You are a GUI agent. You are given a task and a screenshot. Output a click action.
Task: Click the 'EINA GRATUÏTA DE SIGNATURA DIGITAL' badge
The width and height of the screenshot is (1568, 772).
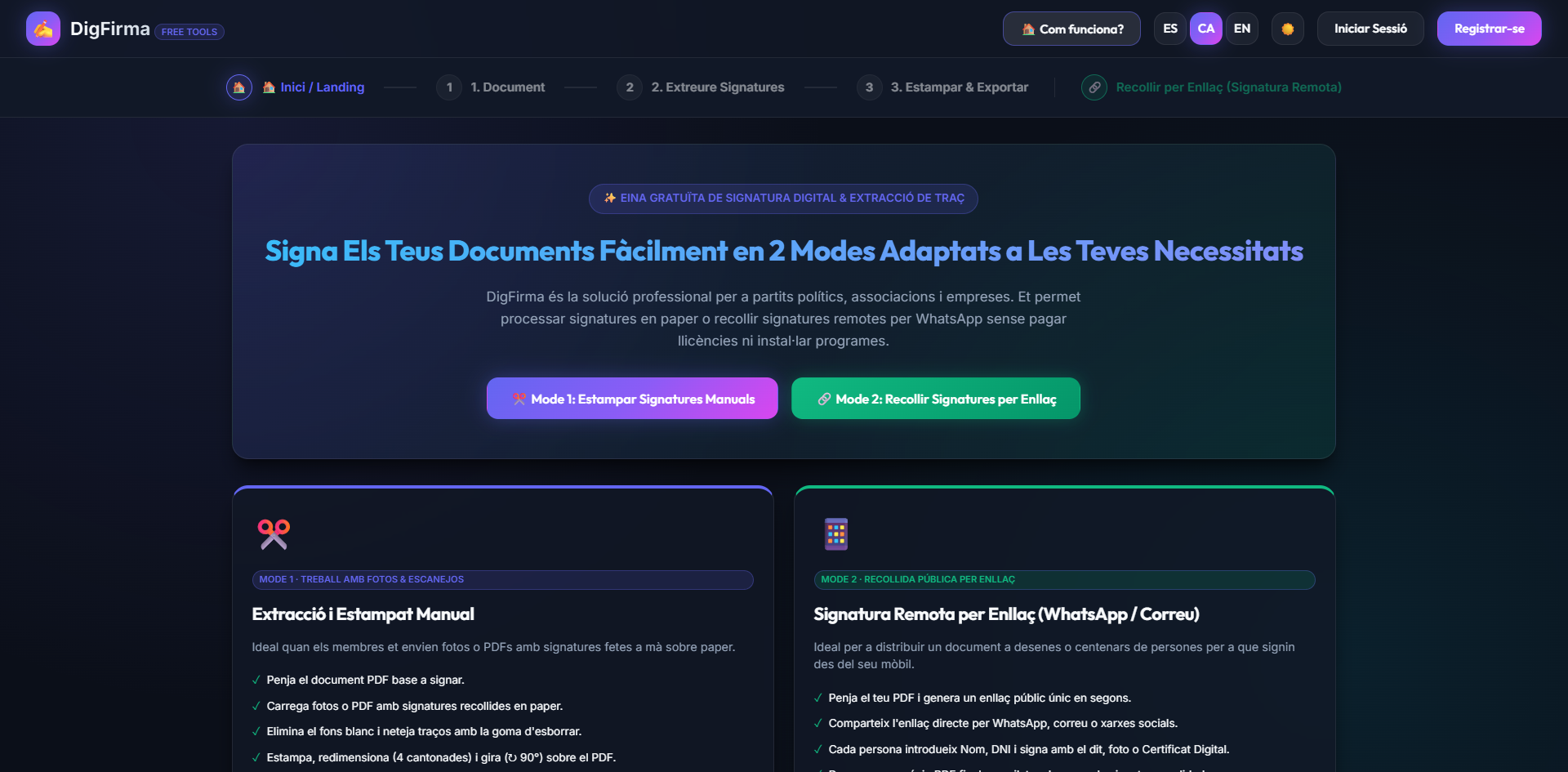pos(783,199)
